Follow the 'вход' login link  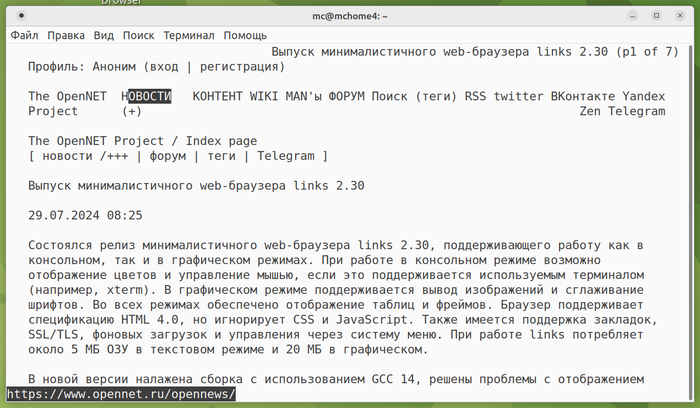click(164, 67)
